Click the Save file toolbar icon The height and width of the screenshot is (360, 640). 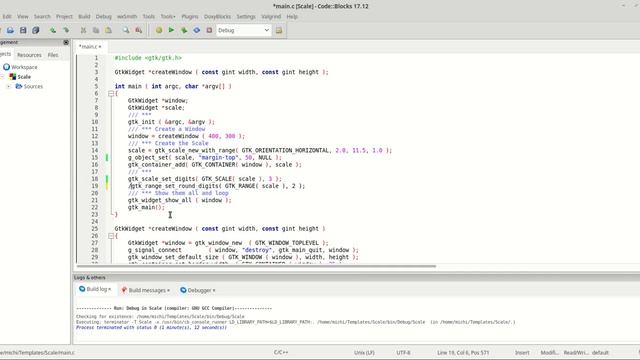pos(23,30)
